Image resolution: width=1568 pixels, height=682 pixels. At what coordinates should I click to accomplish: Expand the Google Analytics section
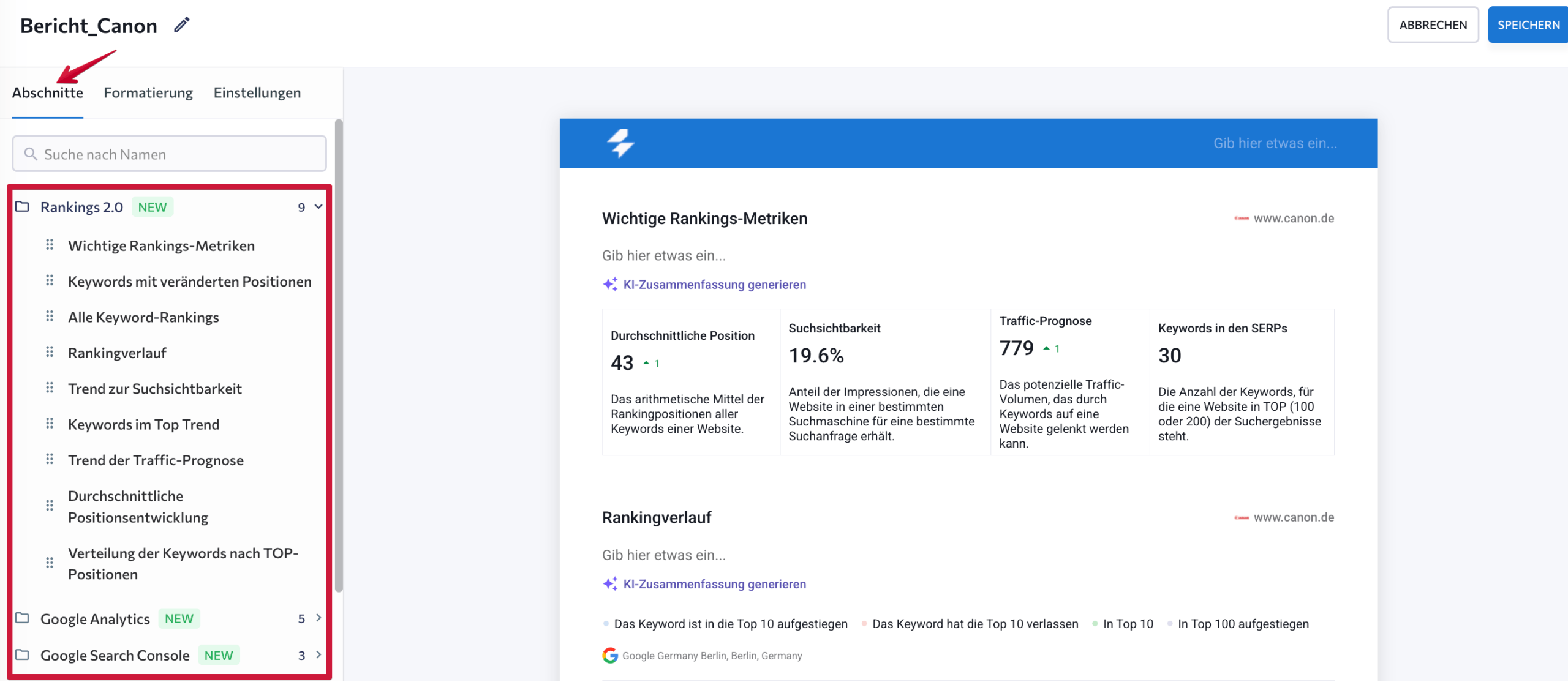(x=318, y=618)
